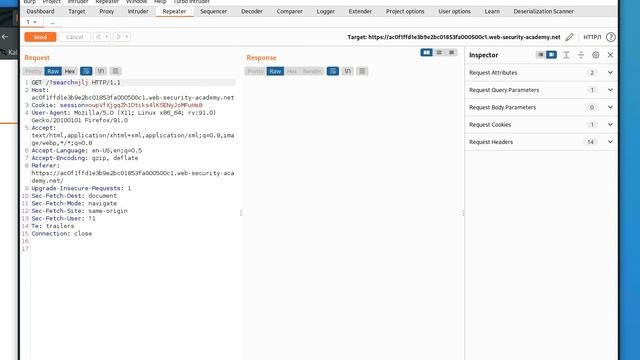640x360 pixels.
Task: Open the Logger tab
Action: [325, 11]
